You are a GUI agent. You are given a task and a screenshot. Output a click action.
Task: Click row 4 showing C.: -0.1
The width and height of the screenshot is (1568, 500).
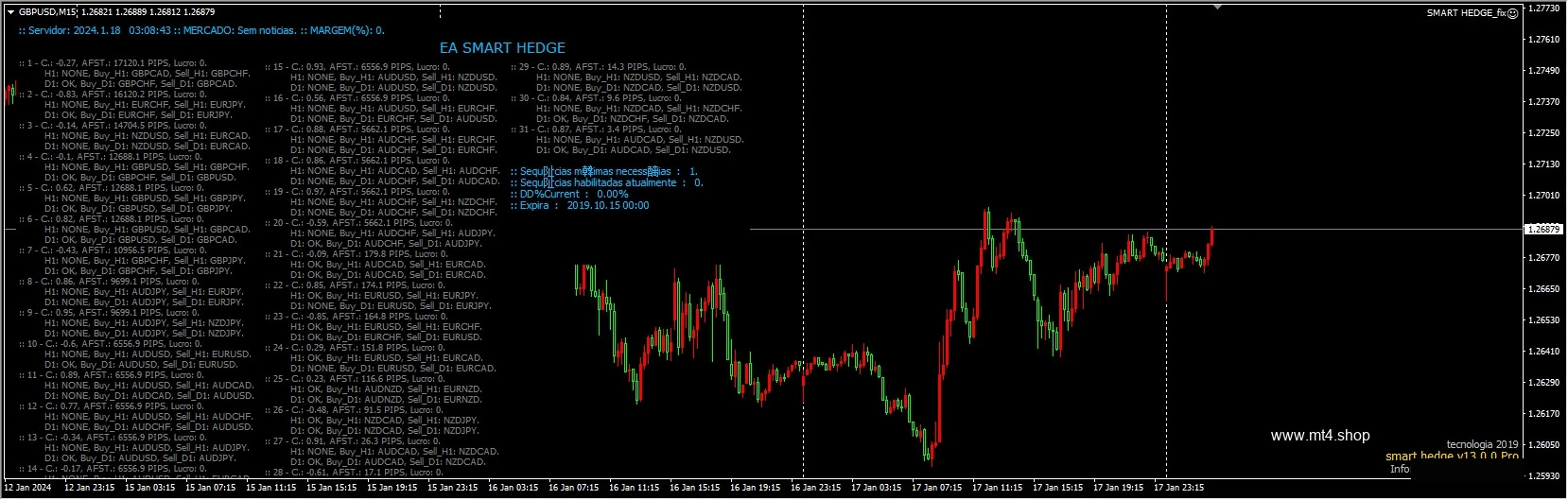pyautogui.click(x=111, y=157)
